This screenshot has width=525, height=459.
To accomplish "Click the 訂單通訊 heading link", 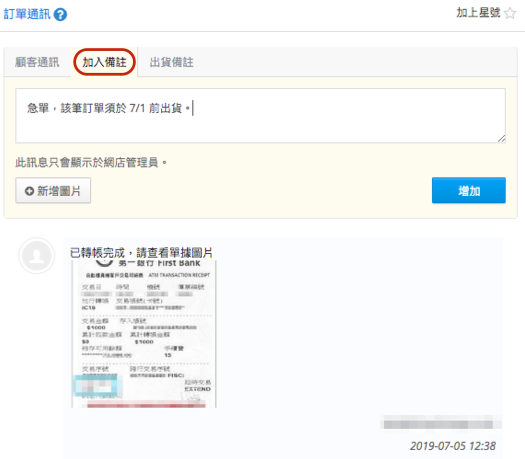I will (x=27, y=14).
